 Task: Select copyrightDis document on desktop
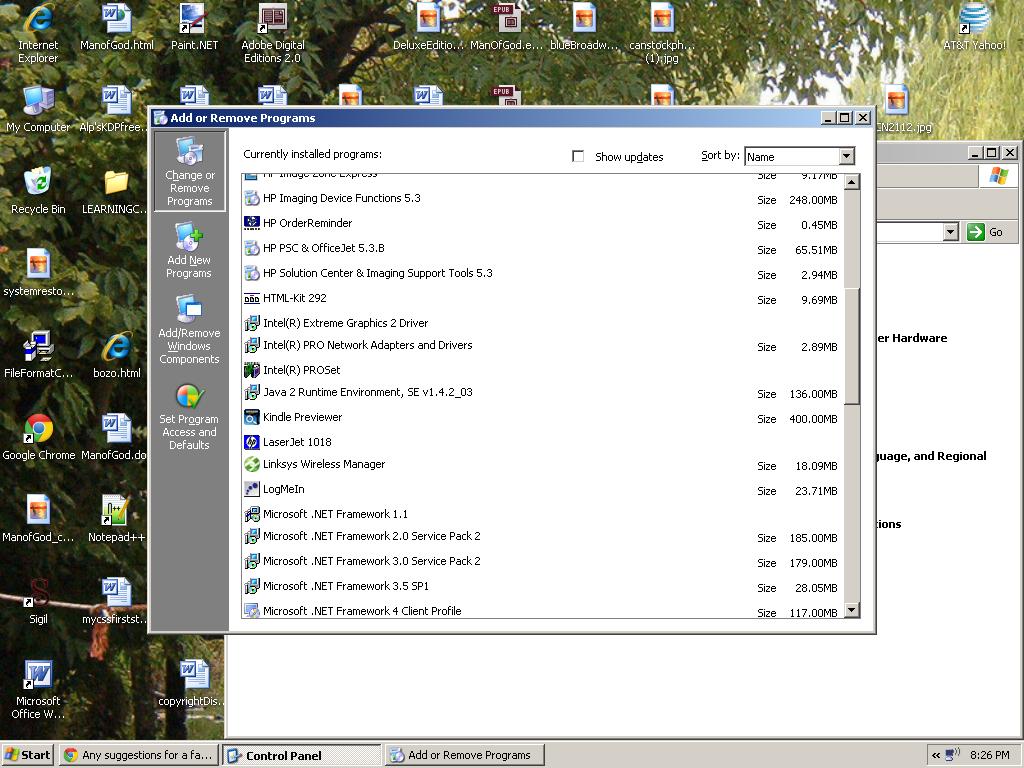pyautogui.click(x=193, y=683)
